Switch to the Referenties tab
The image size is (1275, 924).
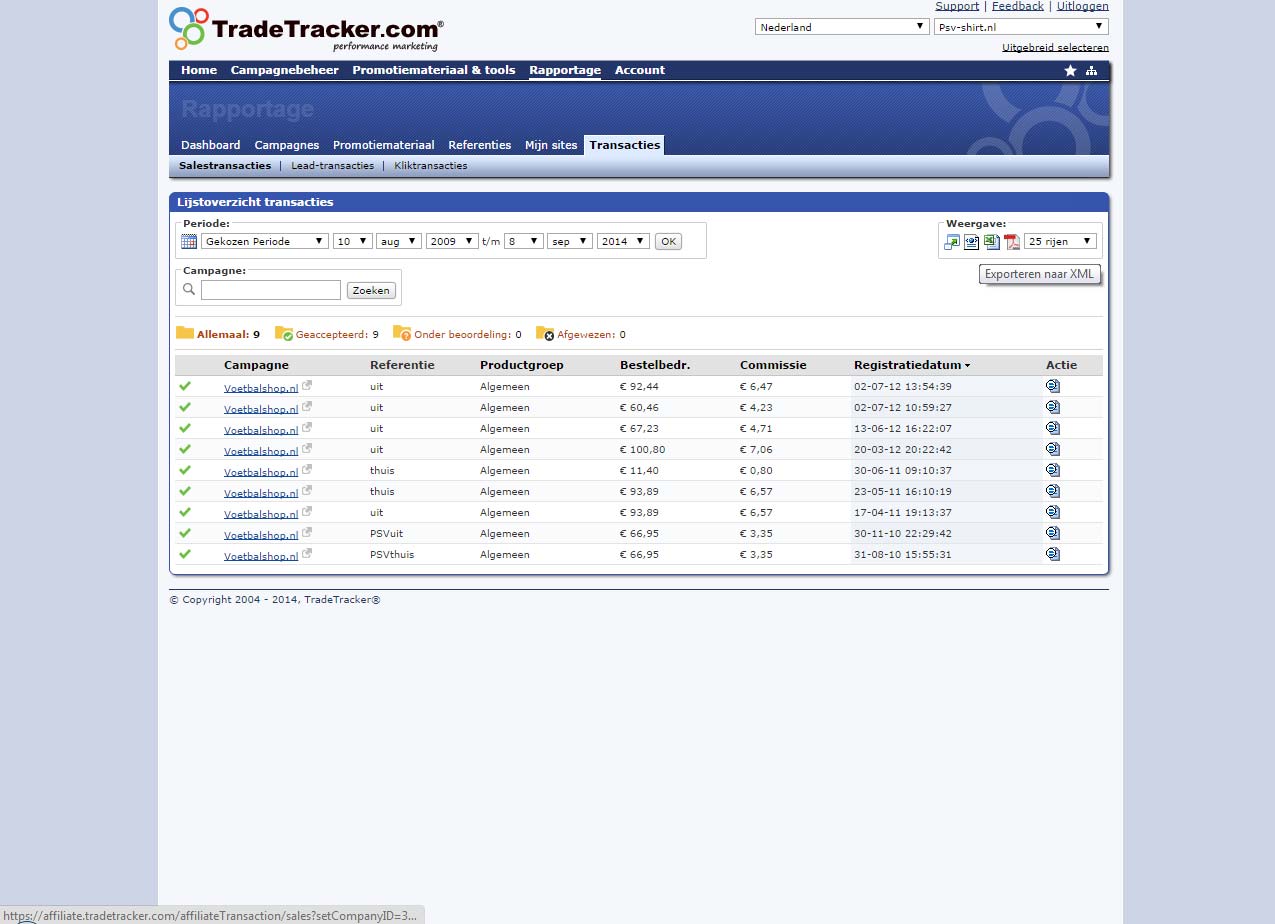[x=480, y=145]
